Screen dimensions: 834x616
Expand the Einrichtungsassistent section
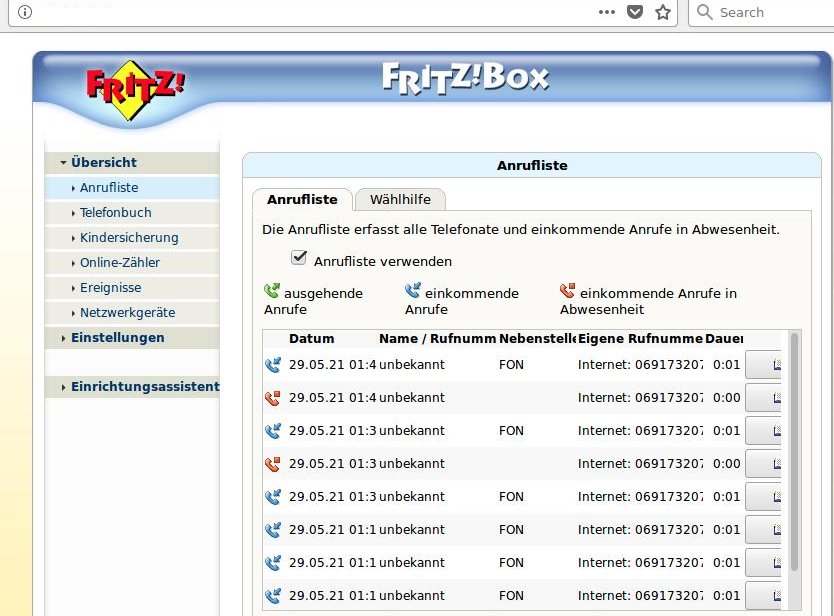(x=132, y=387)
